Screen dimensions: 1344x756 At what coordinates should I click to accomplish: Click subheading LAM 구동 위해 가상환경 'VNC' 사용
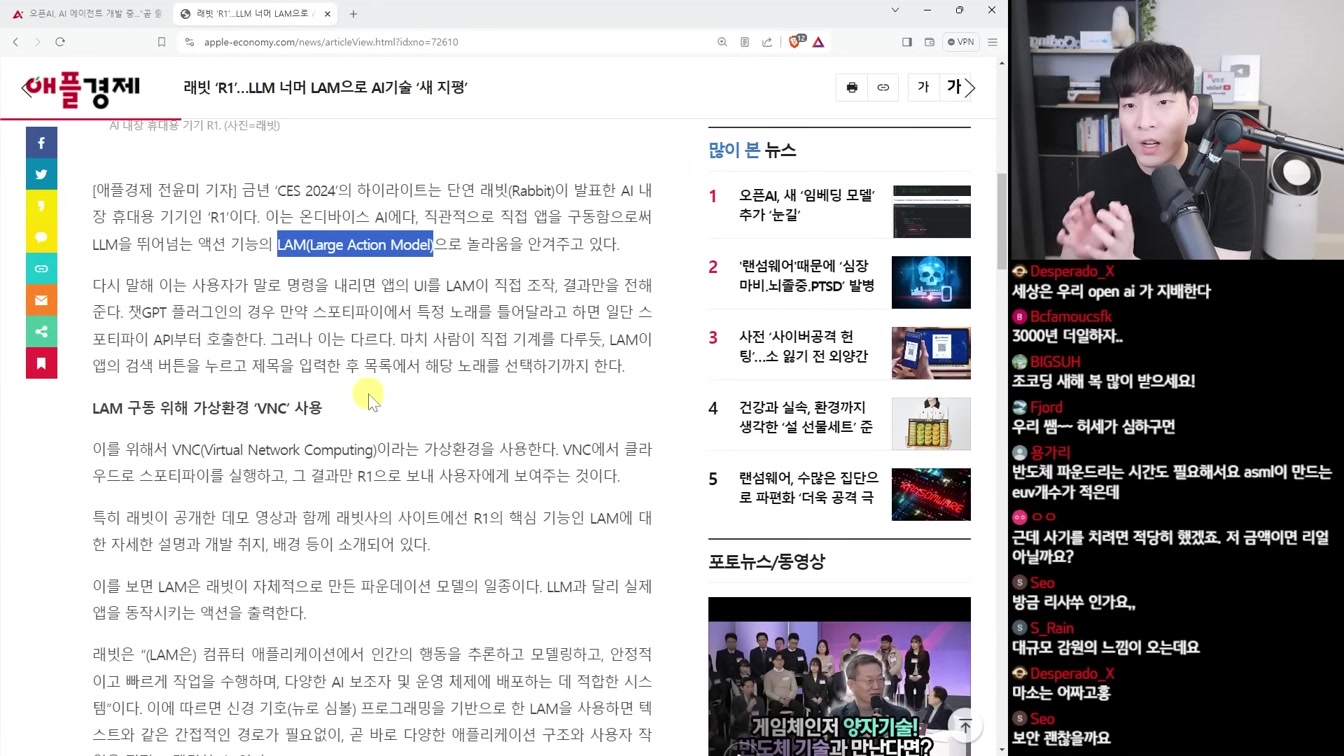coord(207,408)
